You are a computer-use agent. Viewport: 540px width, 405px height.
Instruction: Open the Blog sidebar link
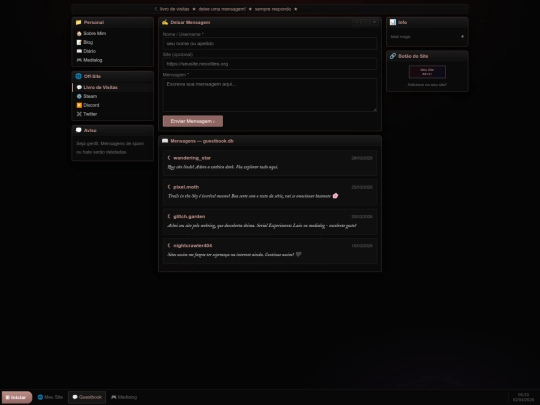pyautogui.click(x=113, y=42)
